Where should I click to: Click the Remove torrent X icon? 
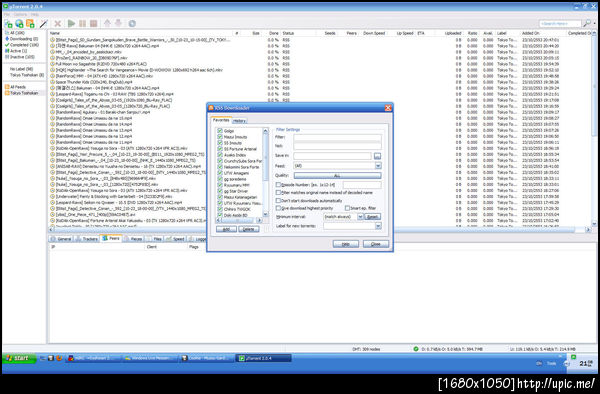[57, 24]
